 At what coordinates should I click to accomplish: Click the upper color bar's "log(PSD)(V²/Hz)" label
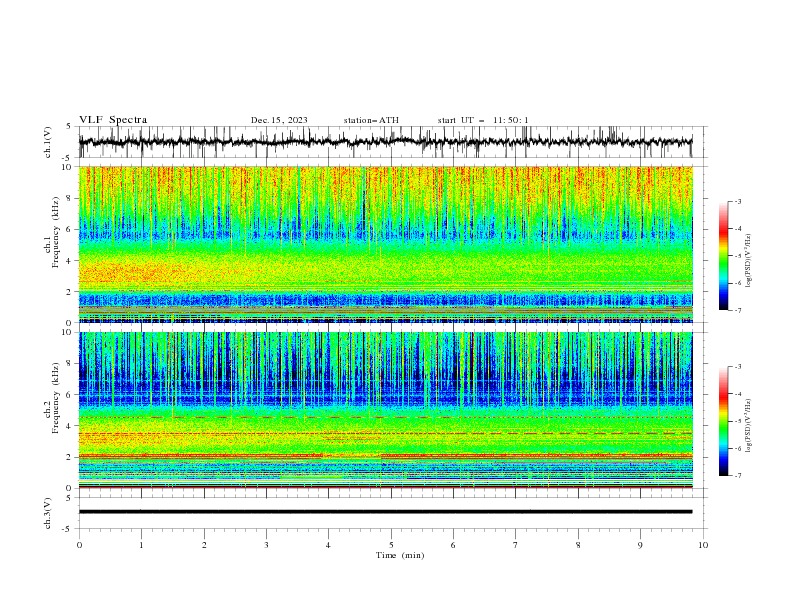(x=749, y=261)
